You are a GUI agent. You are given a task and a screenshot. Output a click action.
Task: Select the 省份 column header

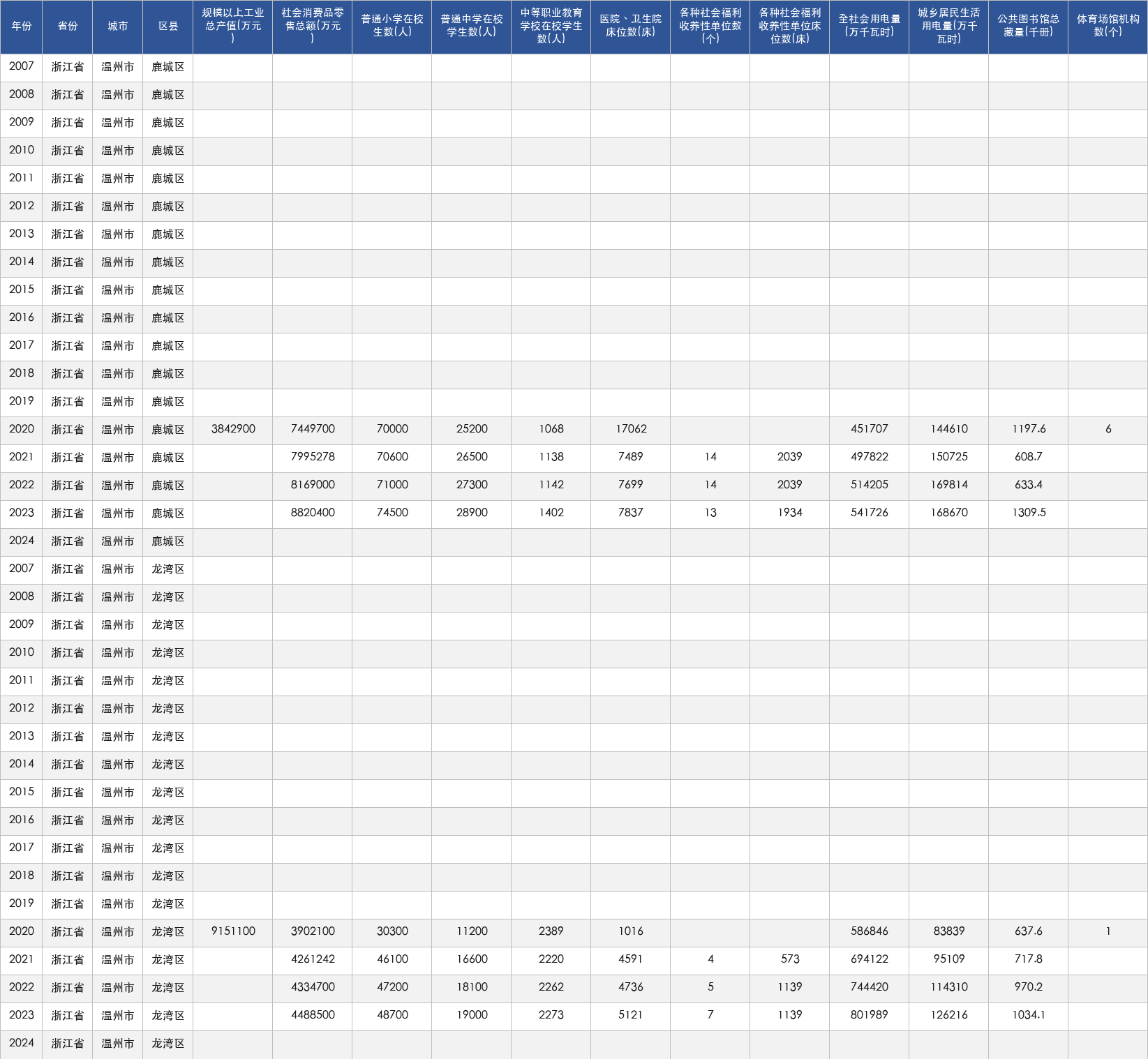click(x=68, y=27)
